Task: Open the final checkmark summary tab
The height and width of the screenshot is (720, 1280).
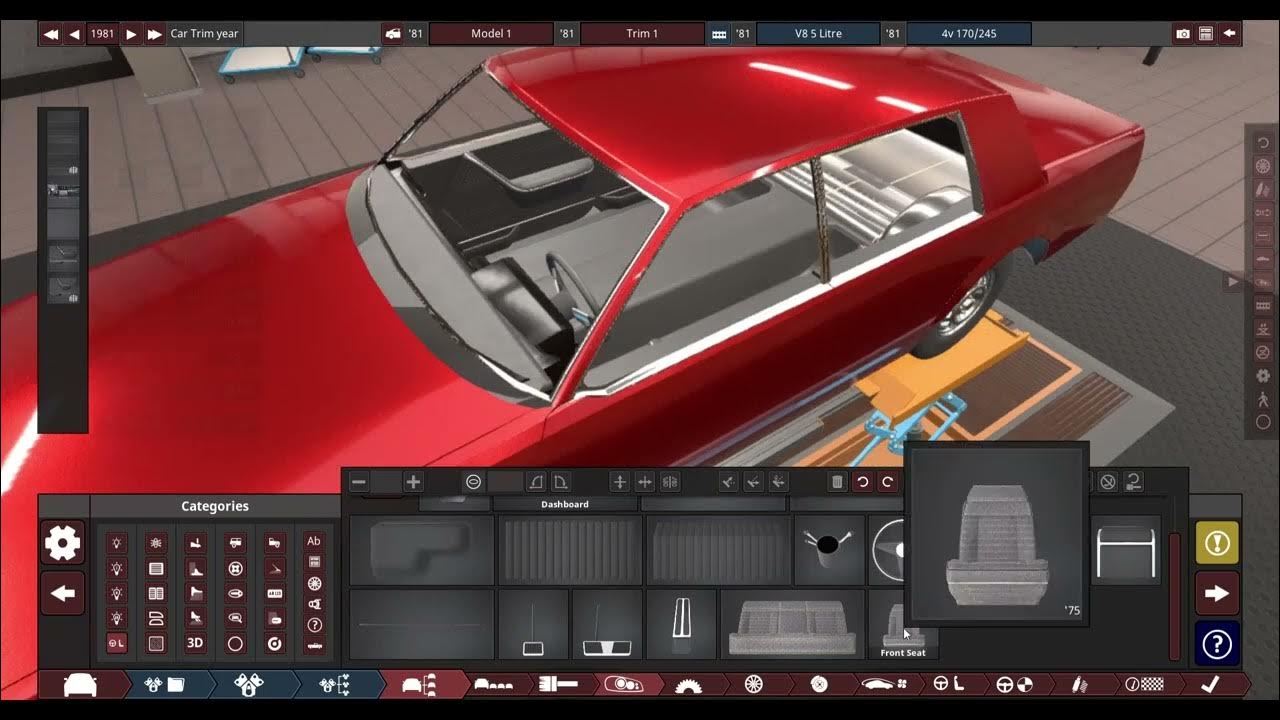Action: pos(1210,684)
